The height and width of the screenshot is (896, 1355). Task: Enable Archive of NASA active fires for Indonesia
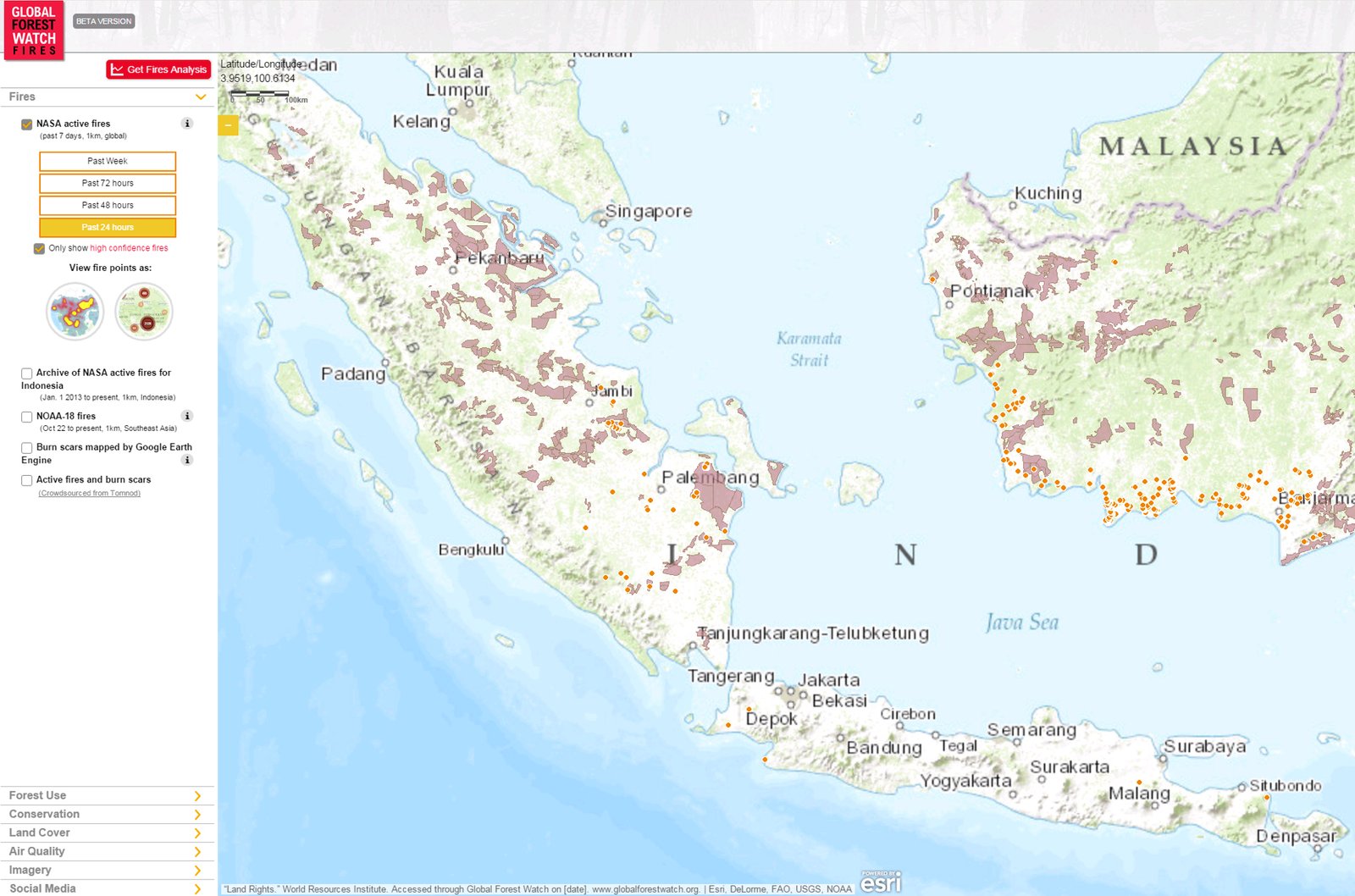[26, 373]
